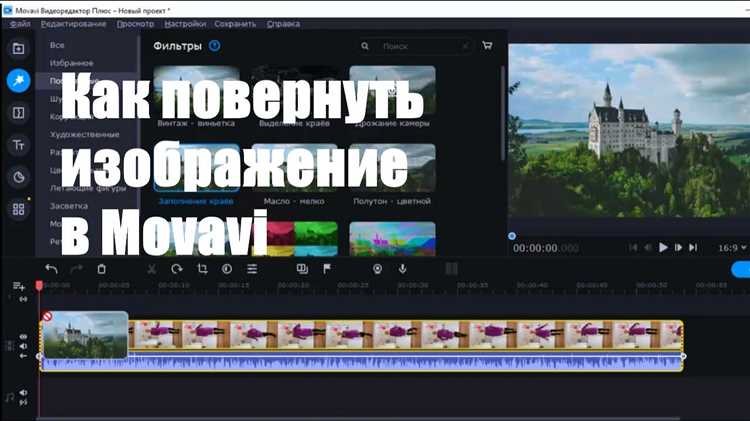Open Clip properties sliders icon

tap(252, 269)
